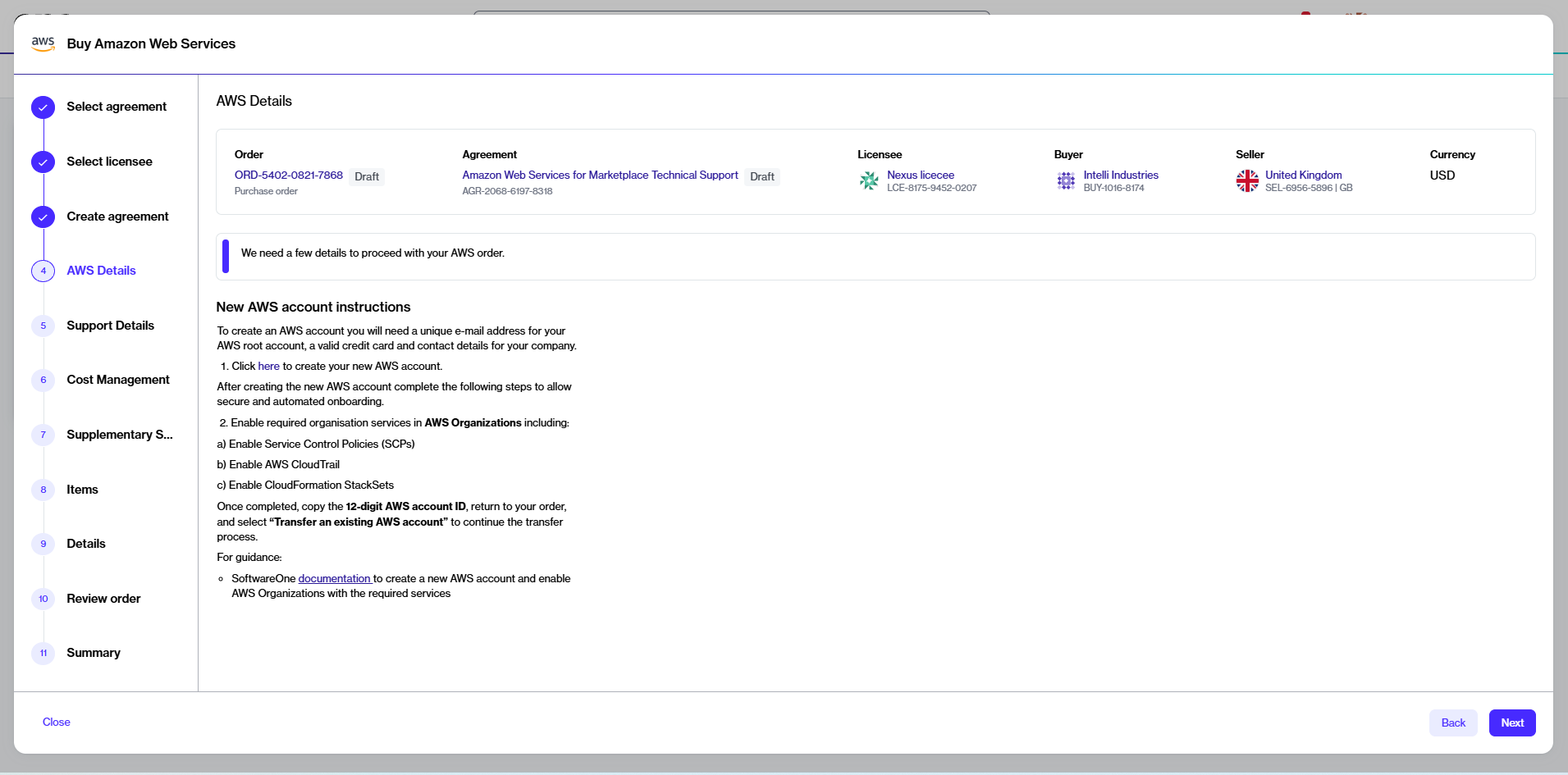
Task: Click the Create agreement checkmark icon
Action: click(43, 217)
